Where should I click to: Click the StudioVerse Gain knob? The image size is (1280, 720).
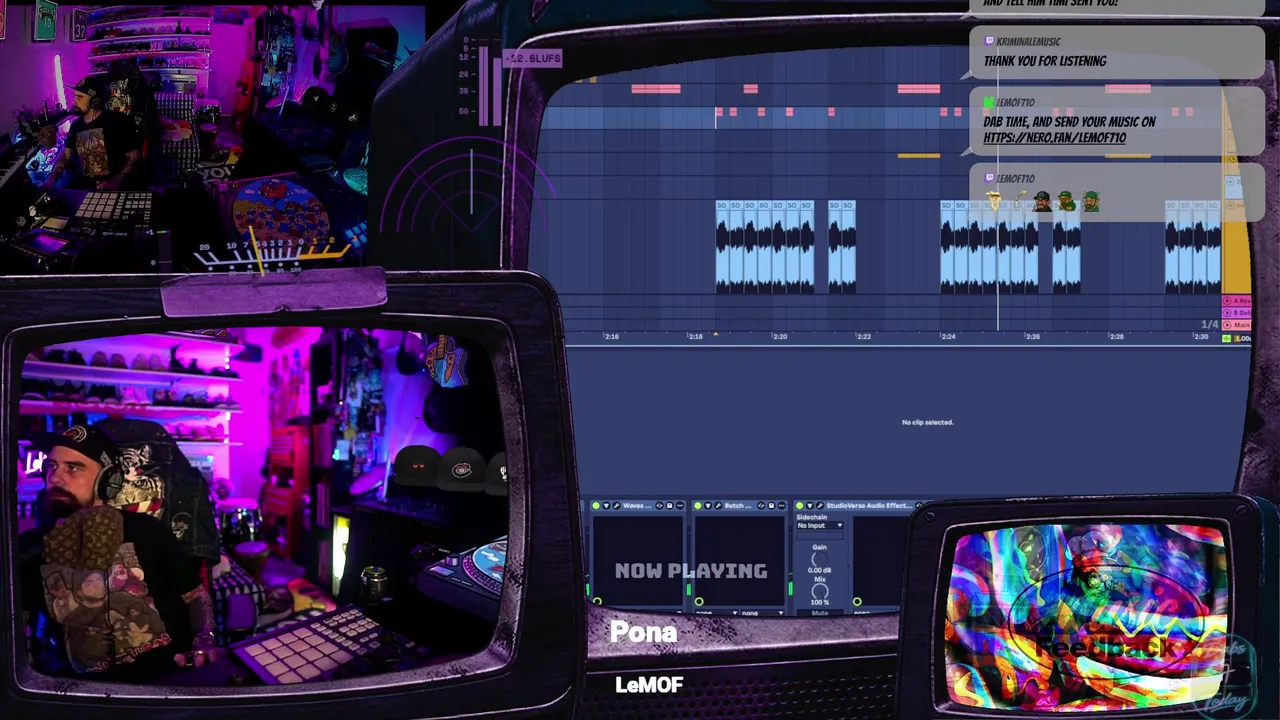820,559
